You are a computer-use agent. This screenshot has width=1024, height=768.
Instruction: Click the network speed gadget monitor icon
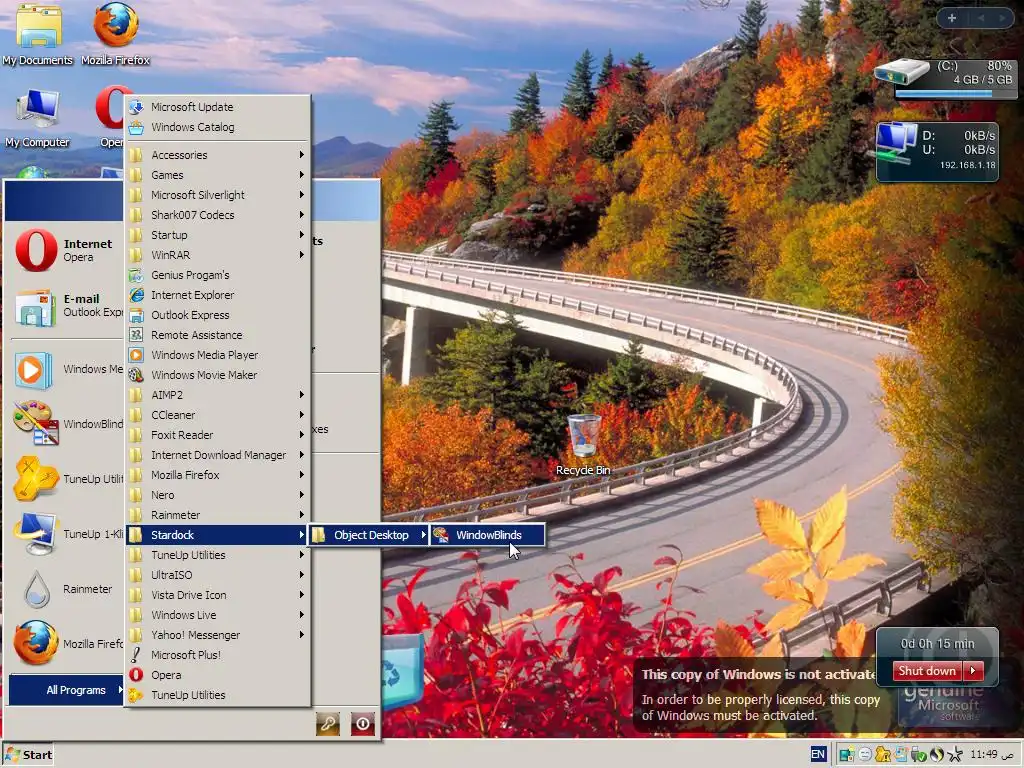[895, 143]
